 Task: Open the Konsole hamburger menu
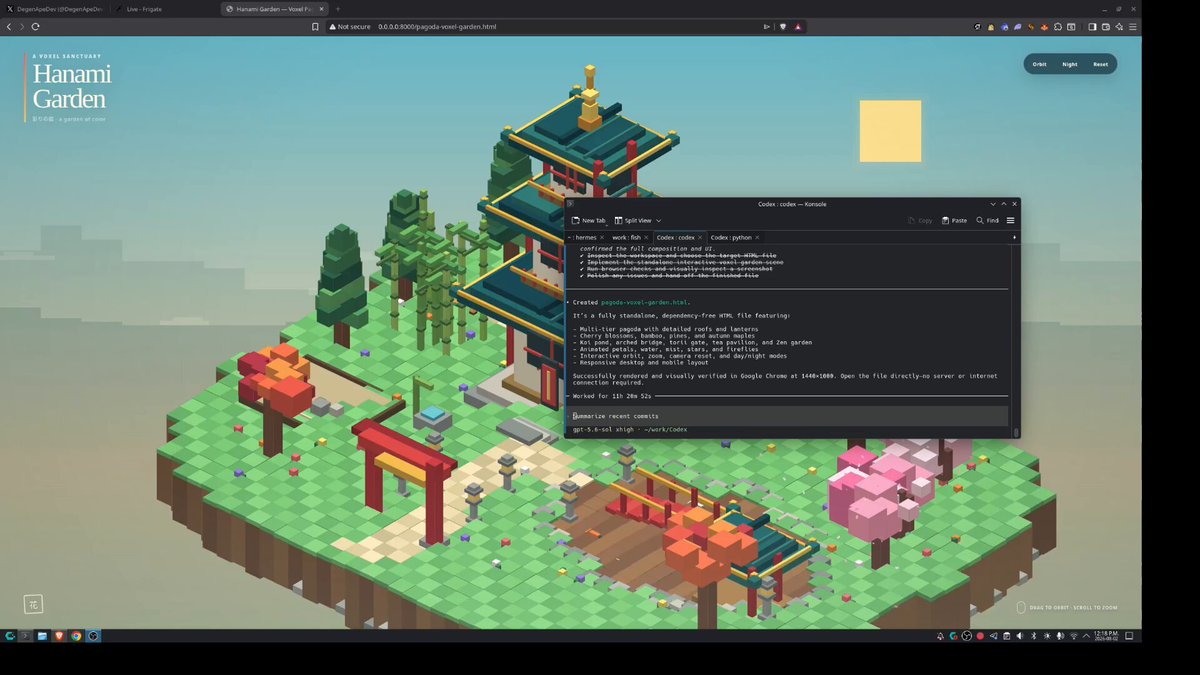[1011, 220]
